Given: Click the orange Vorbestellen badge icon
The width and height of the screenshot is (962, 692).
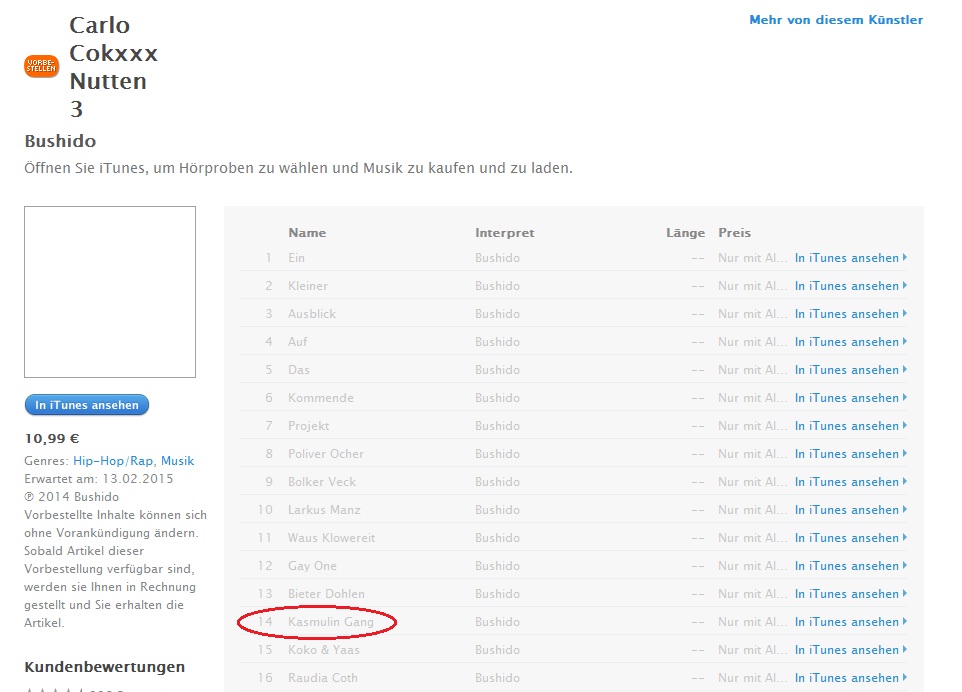Looking at the screenshot, I should tap(41, 66).
